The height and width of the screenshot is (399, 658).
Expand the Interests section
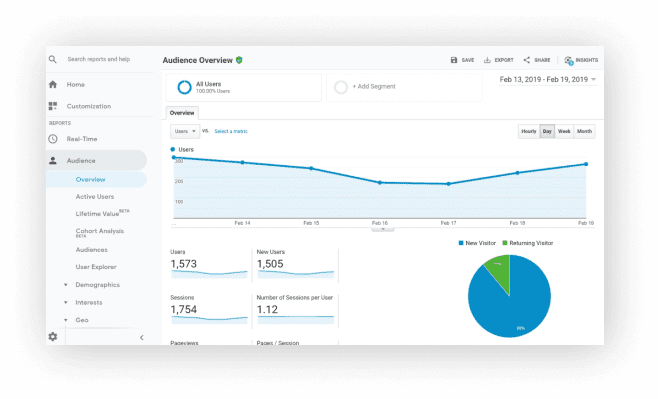[65, 303]
